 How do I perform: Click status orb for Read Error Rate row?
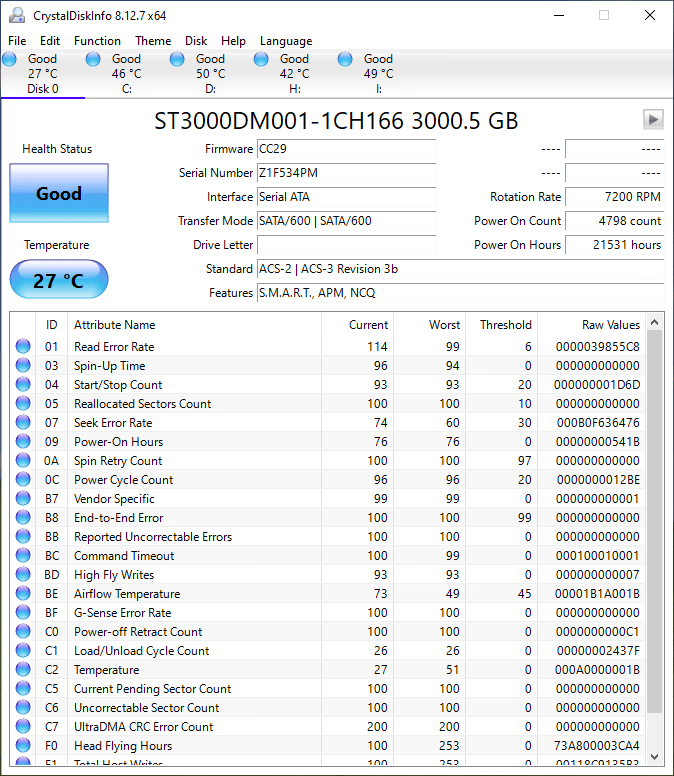(x=23, y=346)
